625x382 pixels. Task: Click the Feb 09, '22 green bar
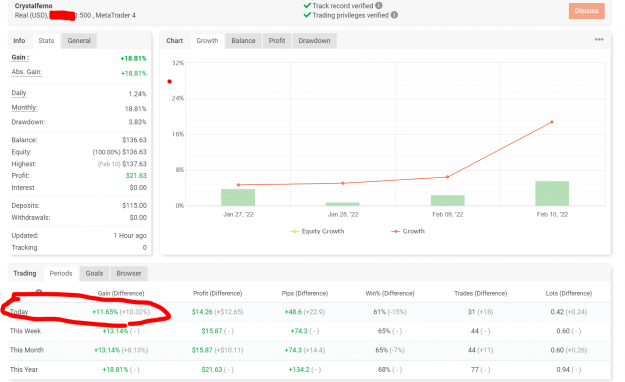(448, 201)
